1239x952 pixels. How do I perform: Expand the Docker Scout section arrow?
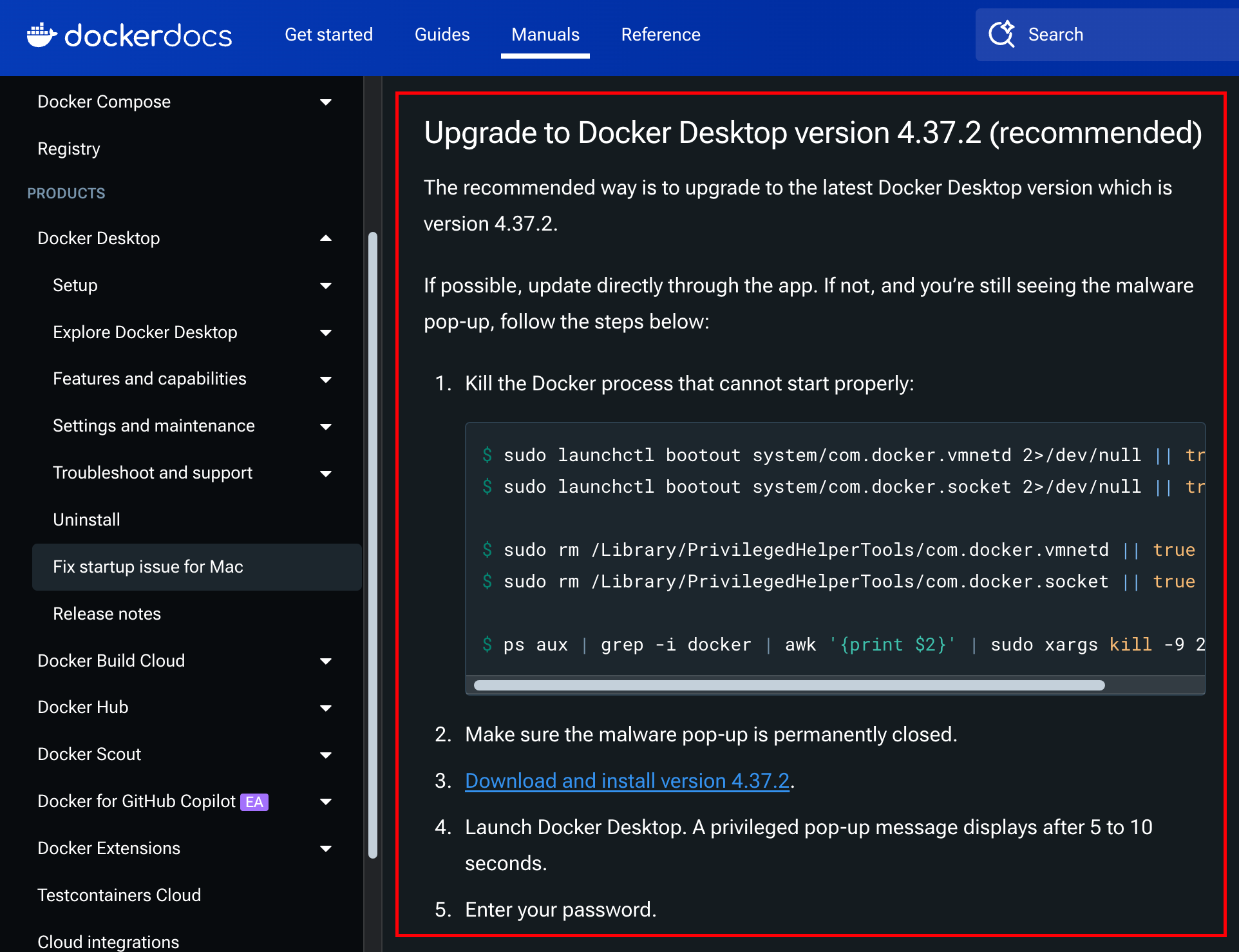click(x=326, y=755)
